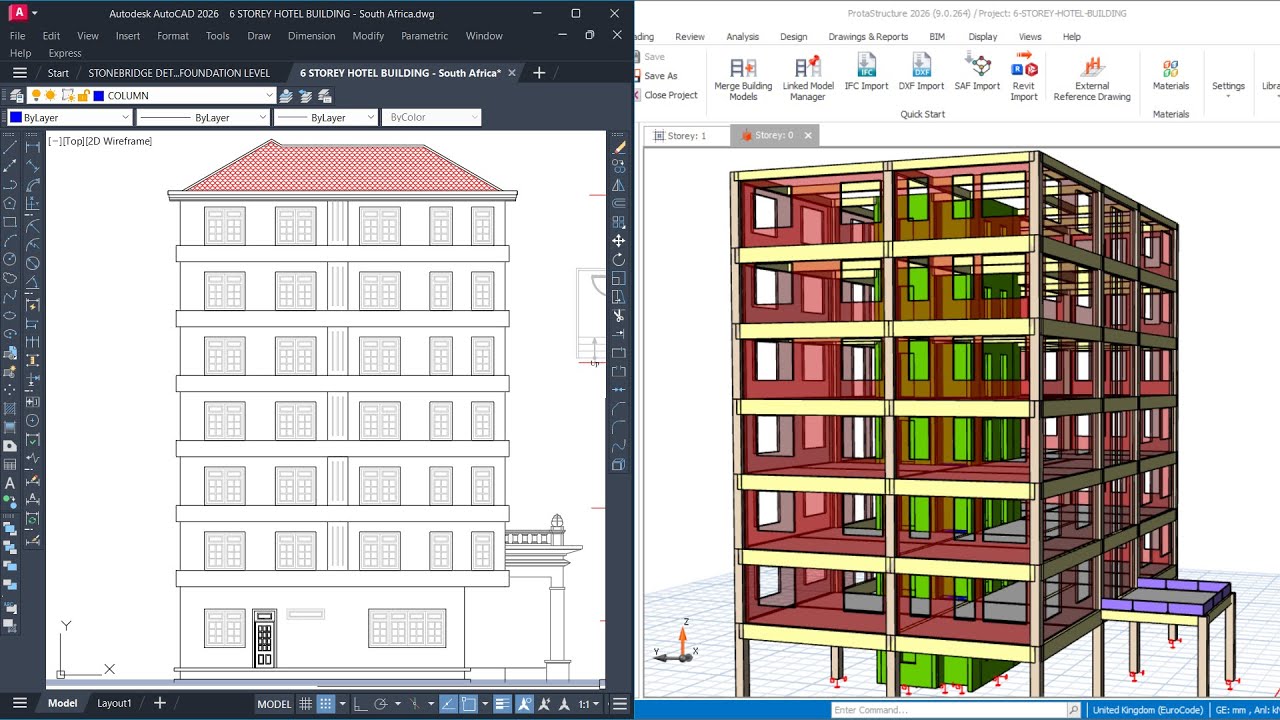Screen dimensions: 1280x720
Task: Select the Mirror tool in modify toolbar
Action: (619, 185)
